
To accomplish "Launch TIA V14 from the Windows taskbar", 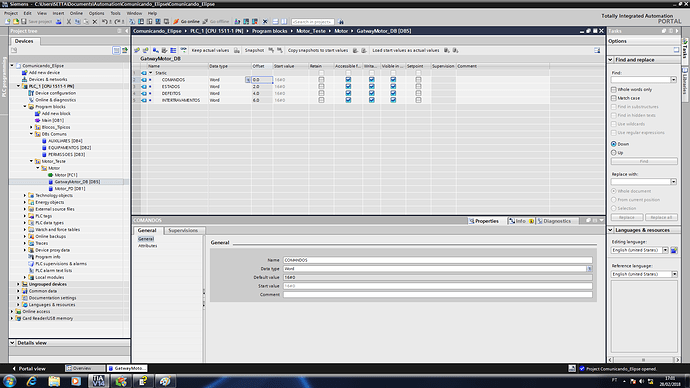I will pos(98,381).
